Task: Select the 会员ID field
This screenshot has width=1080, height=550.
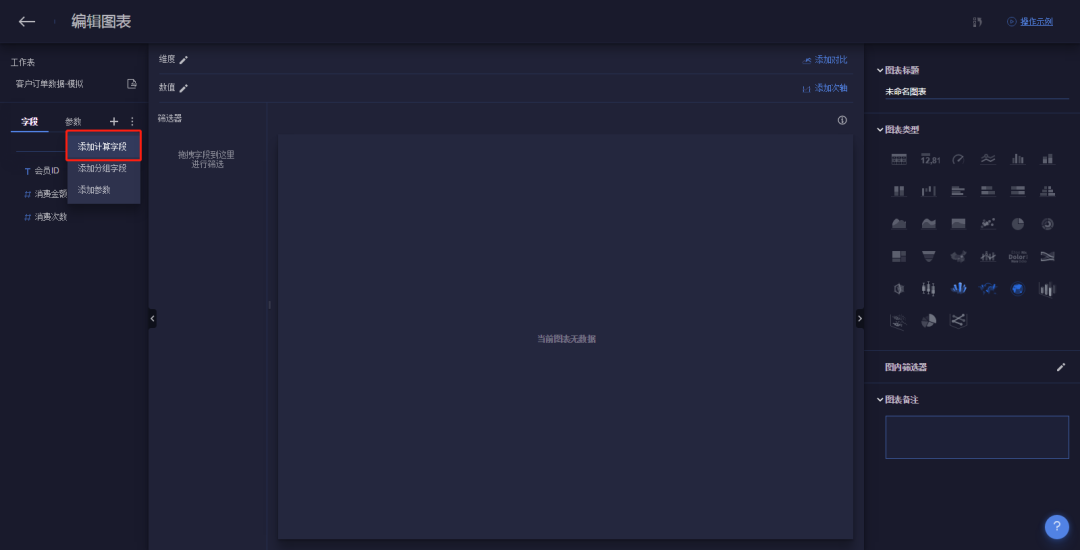Action: pyautogui.click(x=42, y=171)
